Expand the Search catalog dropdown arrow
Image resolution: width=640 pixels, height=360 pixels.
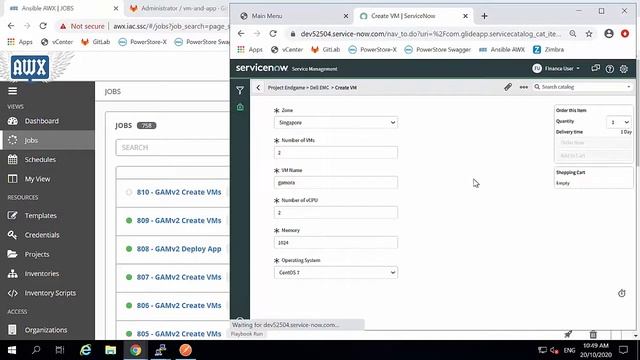pyautogui.click(x=629, y=87)
